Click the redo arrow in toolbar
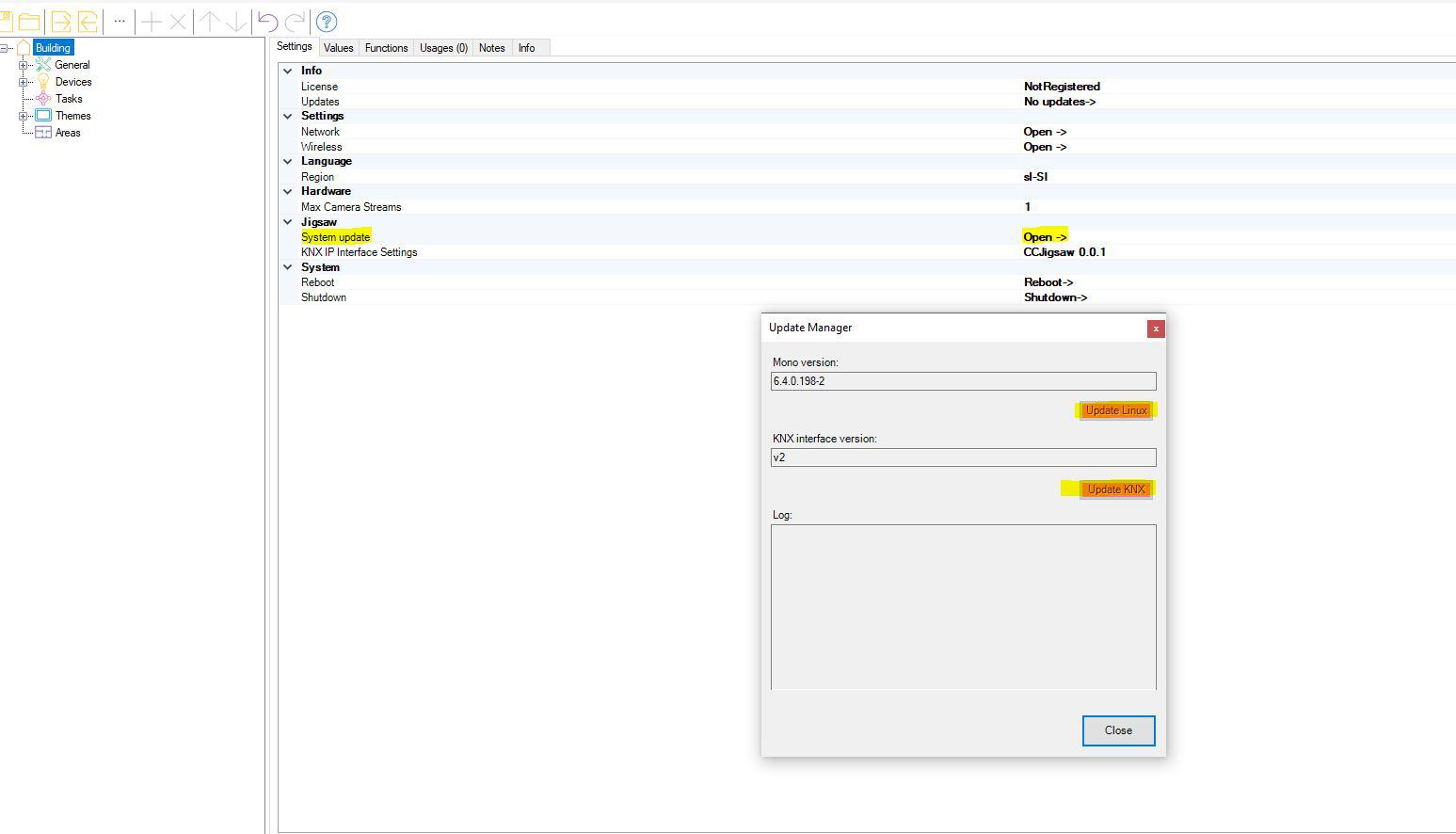1456x834 pixels. (295, 22)
